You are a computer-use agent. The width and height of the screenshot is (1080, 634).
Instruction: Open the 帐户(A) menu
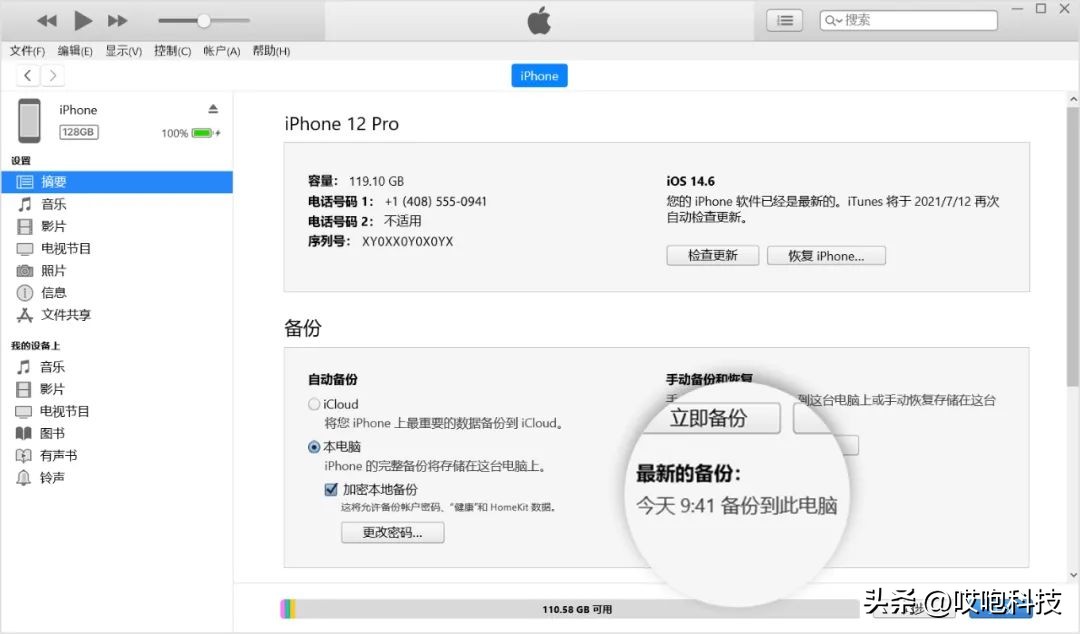click(x=220, y=51)
